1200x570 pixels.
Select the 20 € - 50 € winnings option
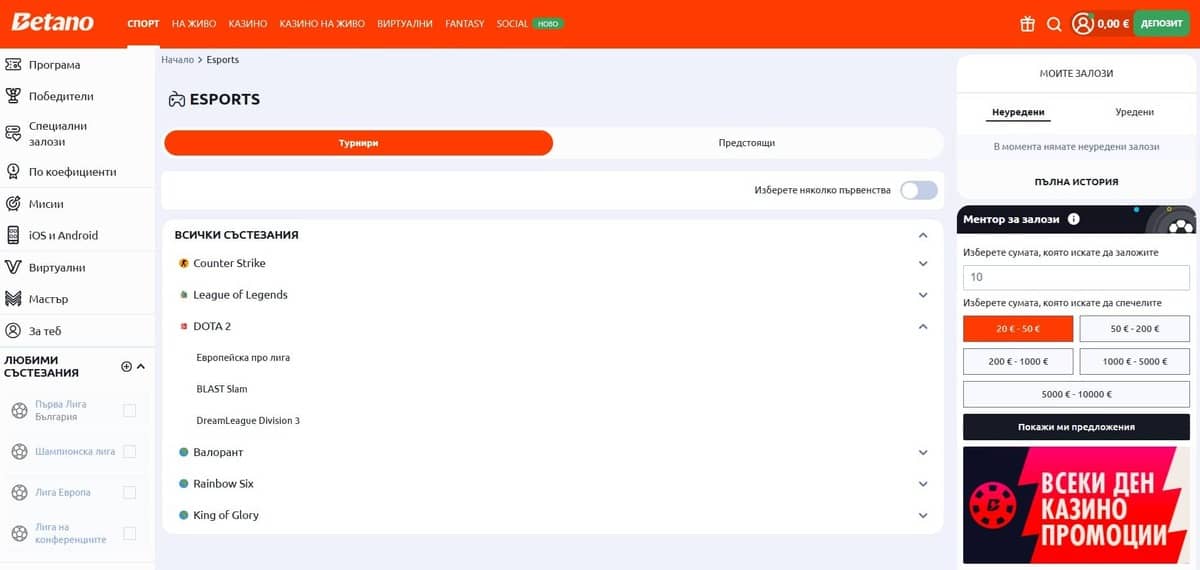point(1018,329)
